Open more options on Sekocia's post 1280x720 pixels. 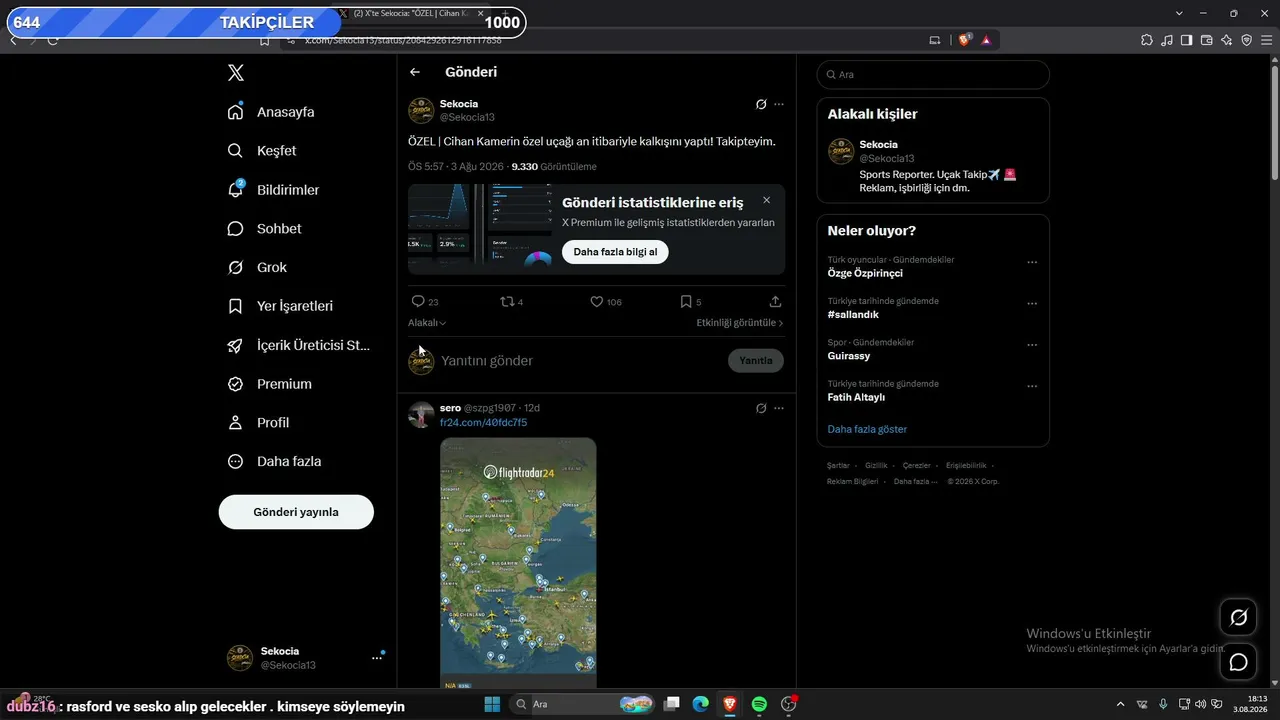pos(779,104)
